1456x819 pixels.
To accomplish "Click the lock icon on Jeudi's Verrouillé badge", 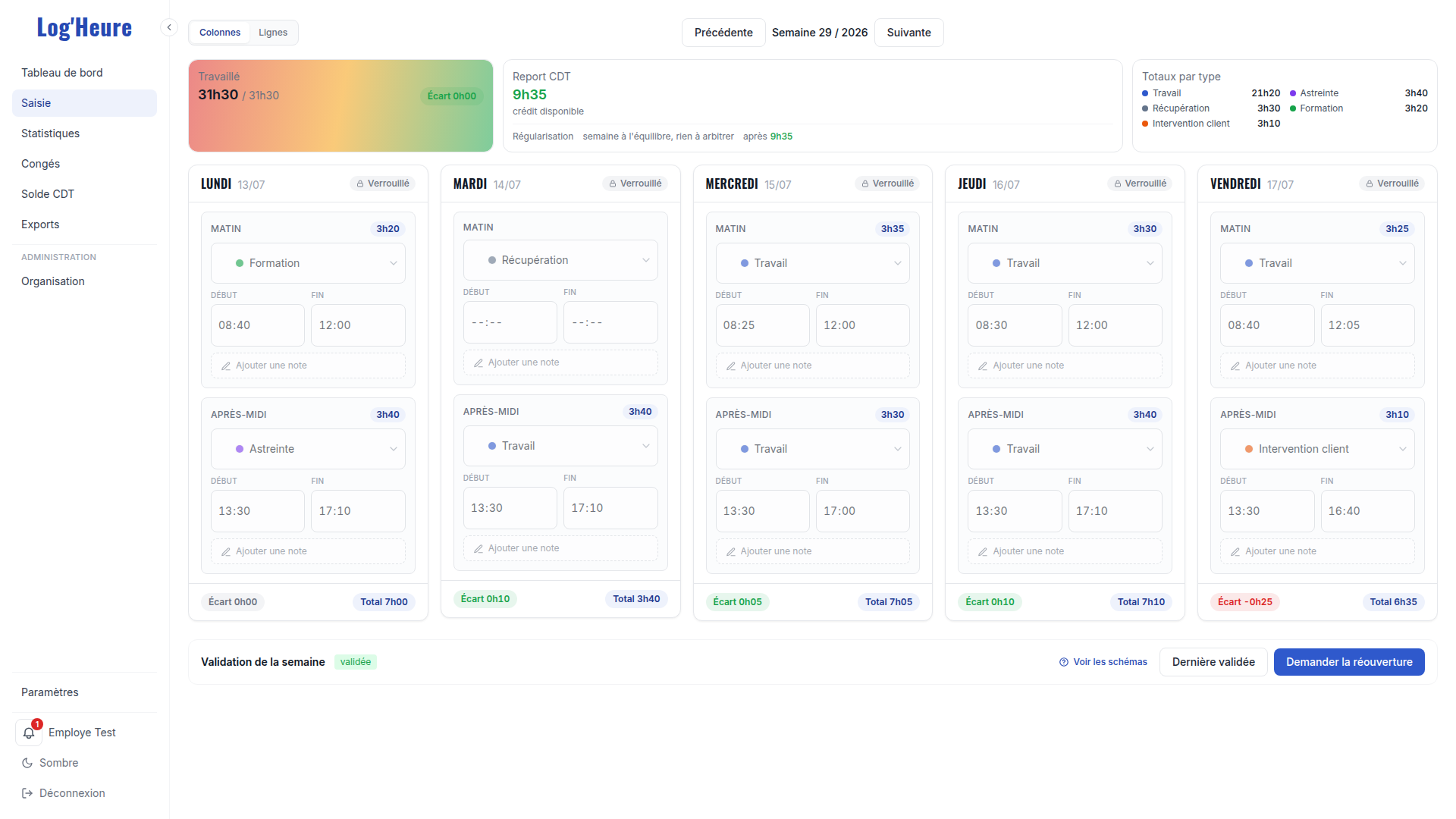I will pos(1118,184).
